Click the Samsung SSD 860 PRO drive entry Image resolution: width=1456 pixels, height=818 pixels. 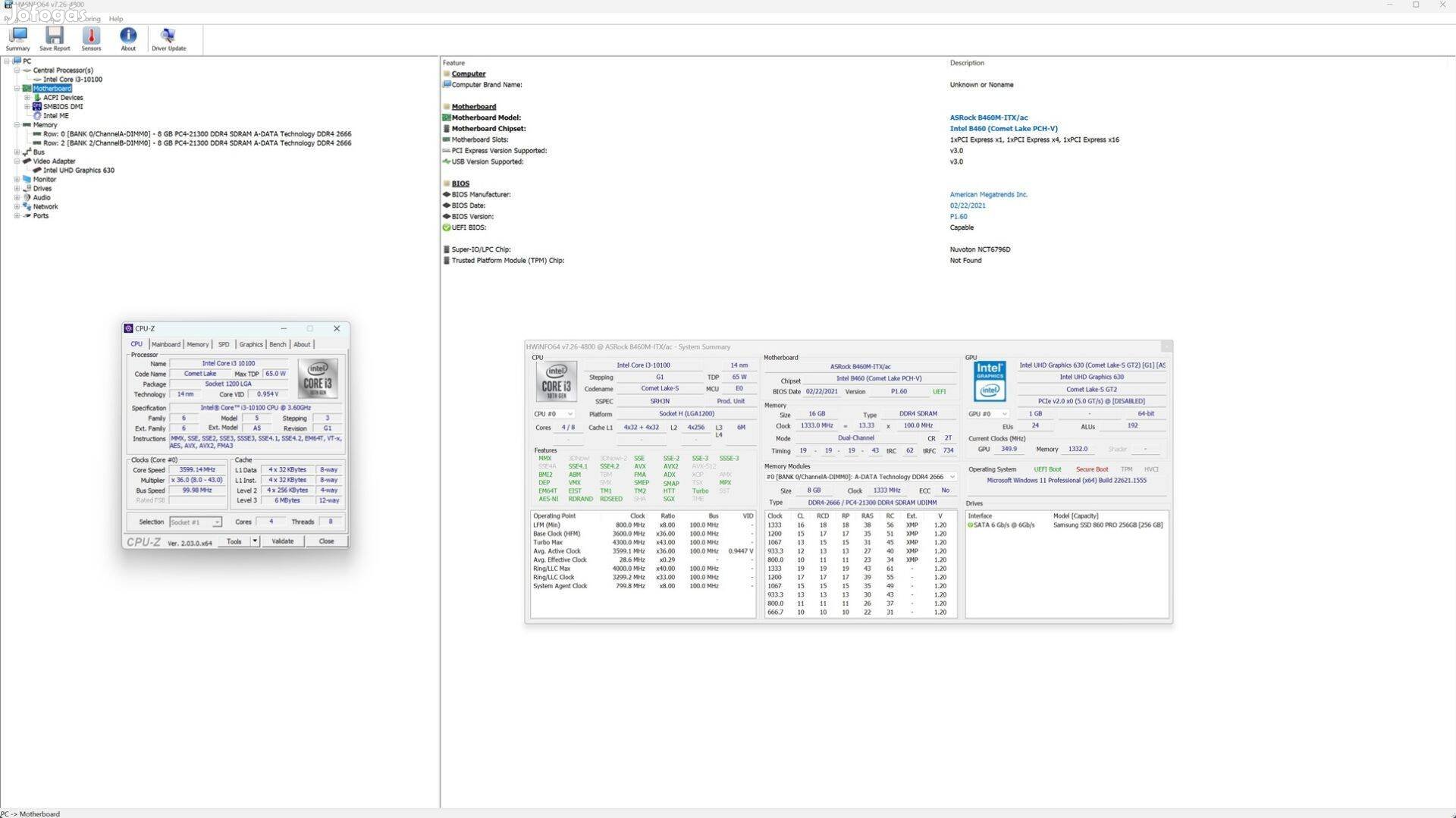pos(1107,525)
